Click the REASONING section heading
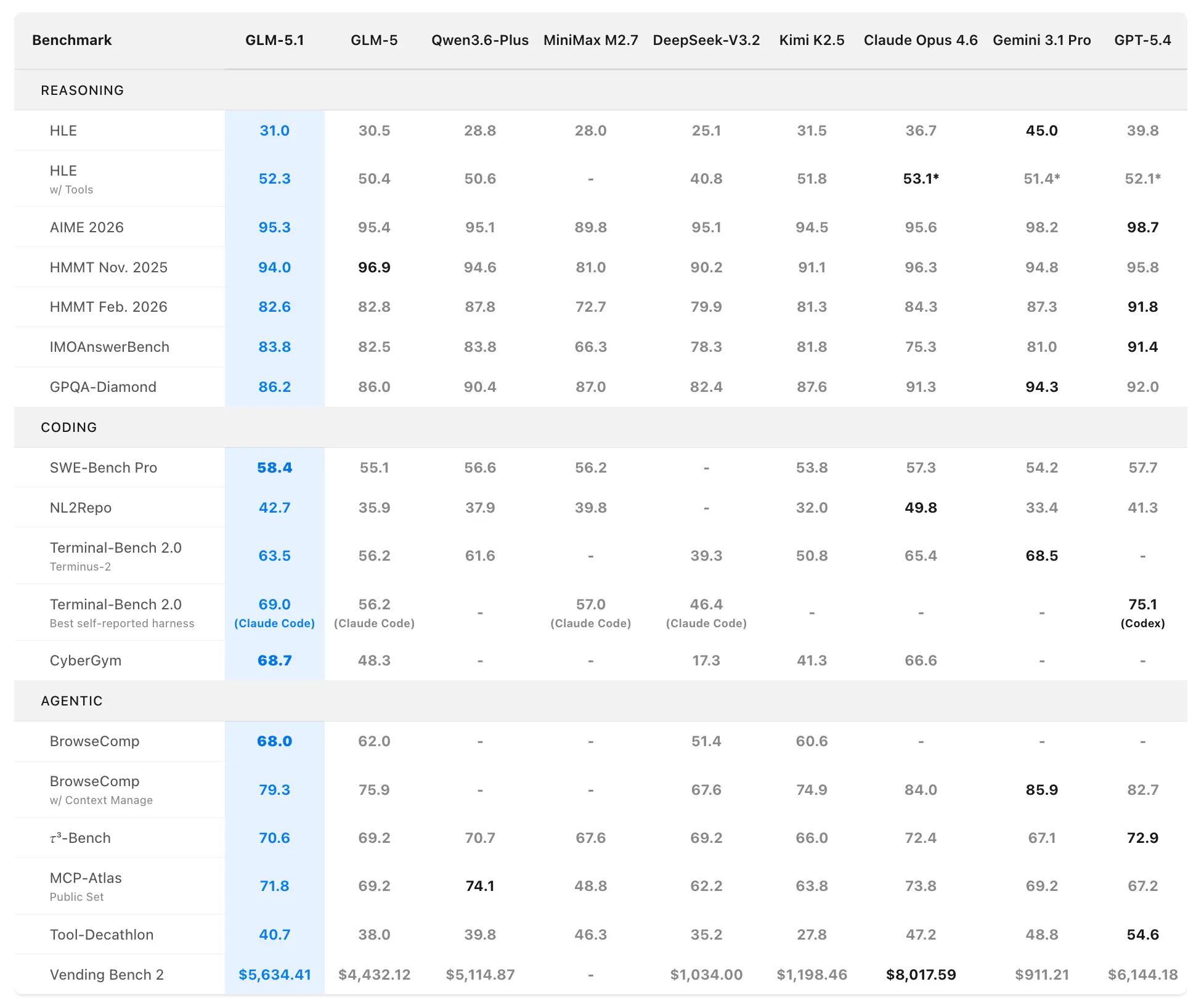This screenshot has width=1204, height=1008. click(x=82, y=91)
